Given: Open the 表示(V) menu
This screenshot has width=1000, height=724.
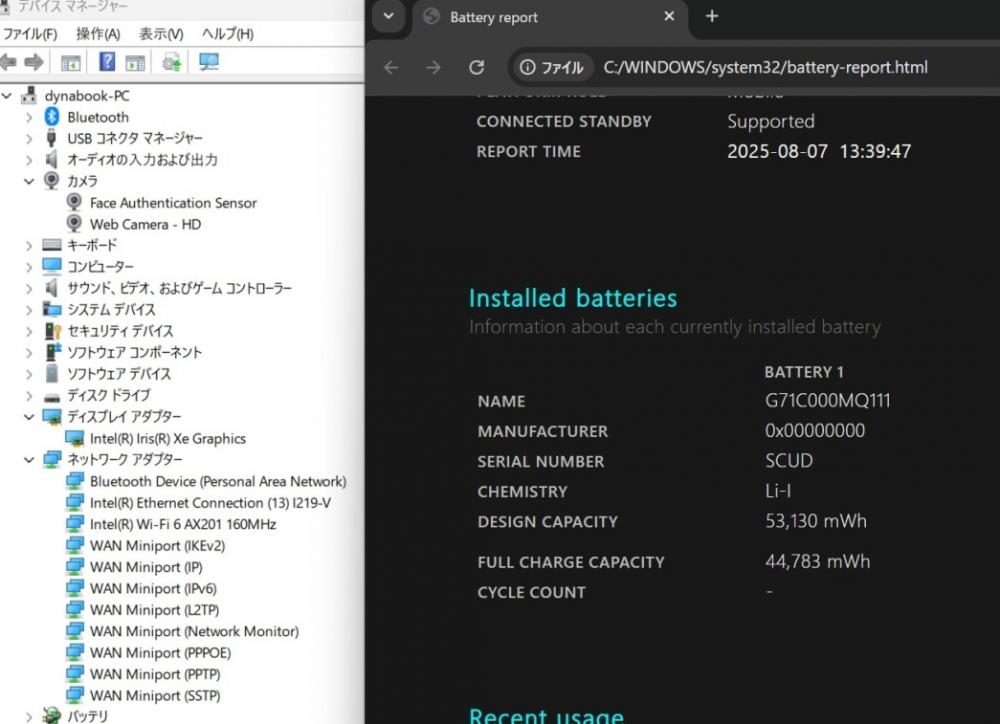Looking at the screenshot, I should tap(161, 34).
